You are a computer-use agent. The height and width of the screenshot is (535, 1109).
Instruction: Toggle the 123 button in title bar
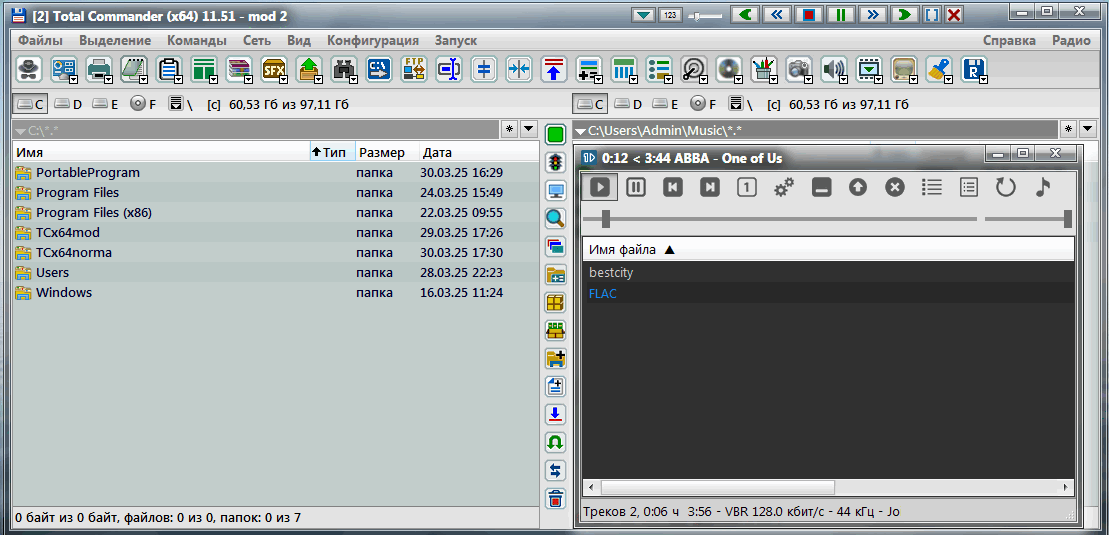668,15
